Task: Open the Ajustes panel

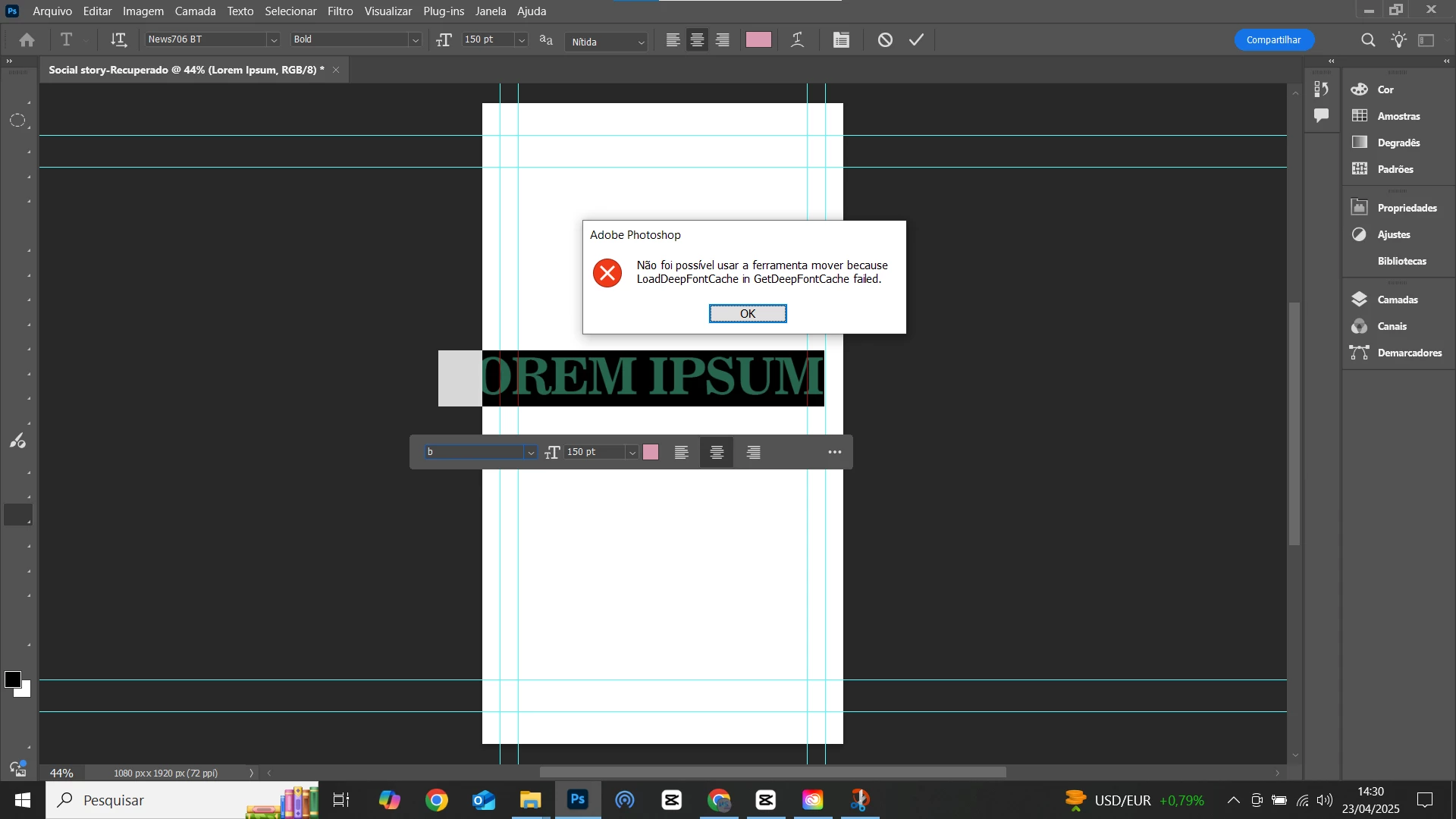Action: (1393, 234)
